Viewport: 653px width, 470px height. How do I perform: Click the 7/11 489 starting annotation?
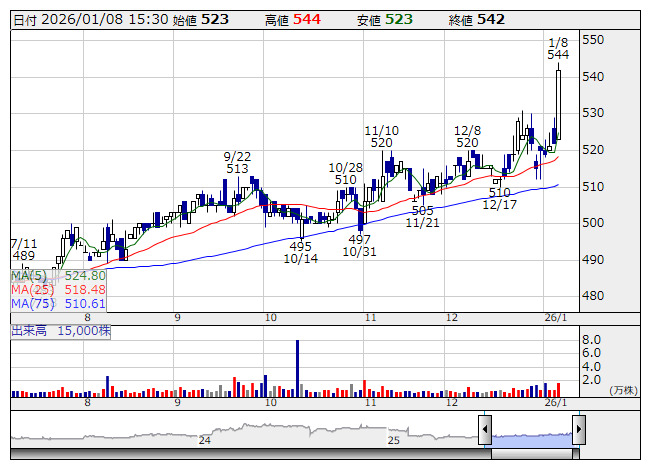(24, 249)
